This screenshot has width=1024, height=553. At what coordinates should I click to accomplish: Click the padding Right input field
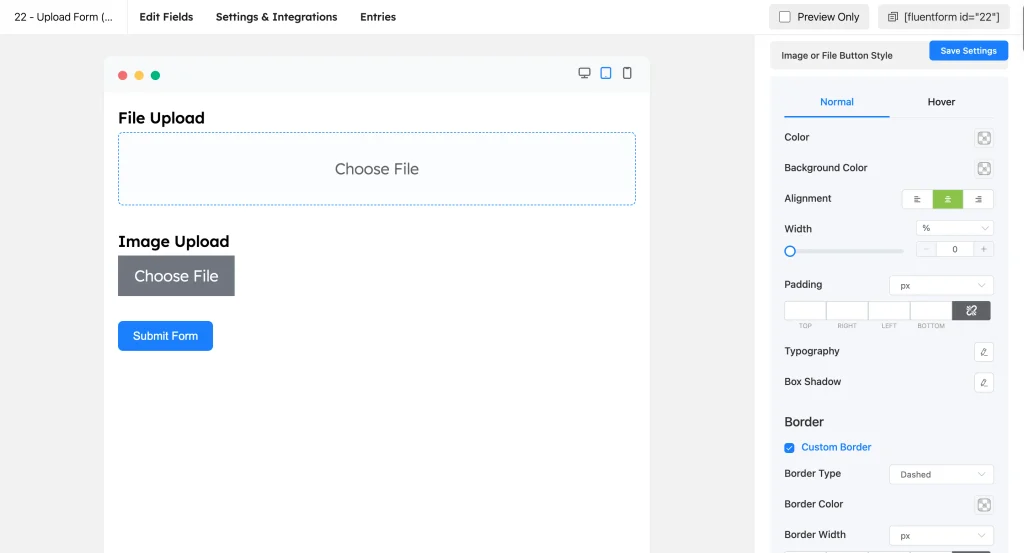(847, 311)
